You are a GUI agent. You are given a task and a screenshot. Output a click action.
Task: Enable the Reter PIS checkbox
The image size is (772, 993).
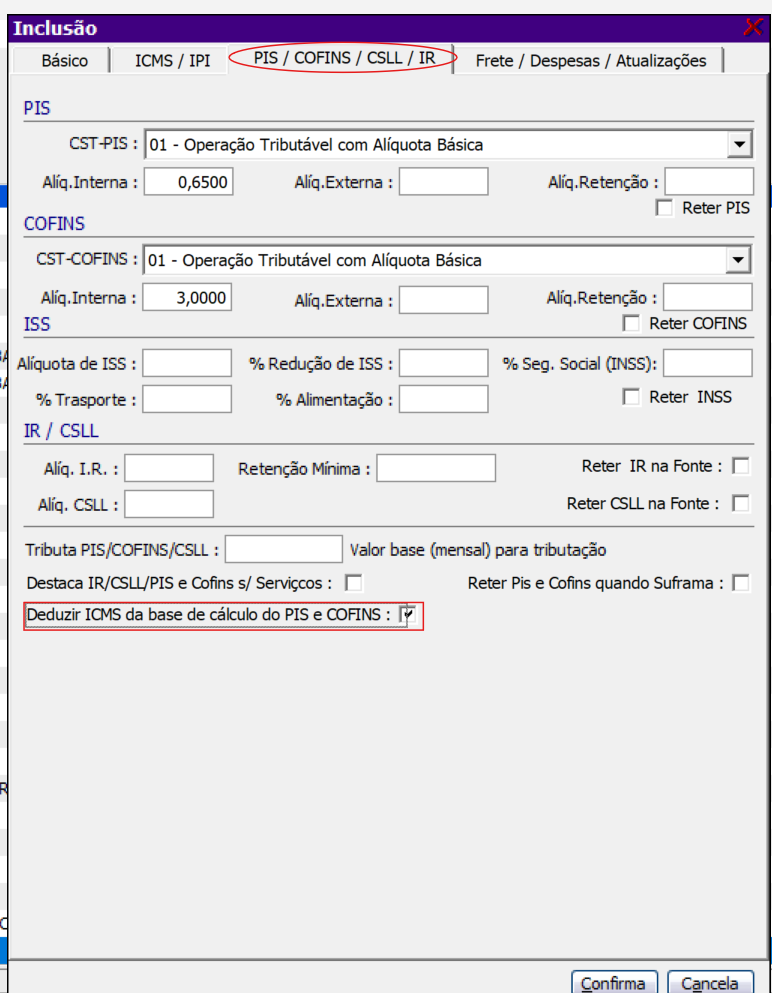click(x=664, y=208)
